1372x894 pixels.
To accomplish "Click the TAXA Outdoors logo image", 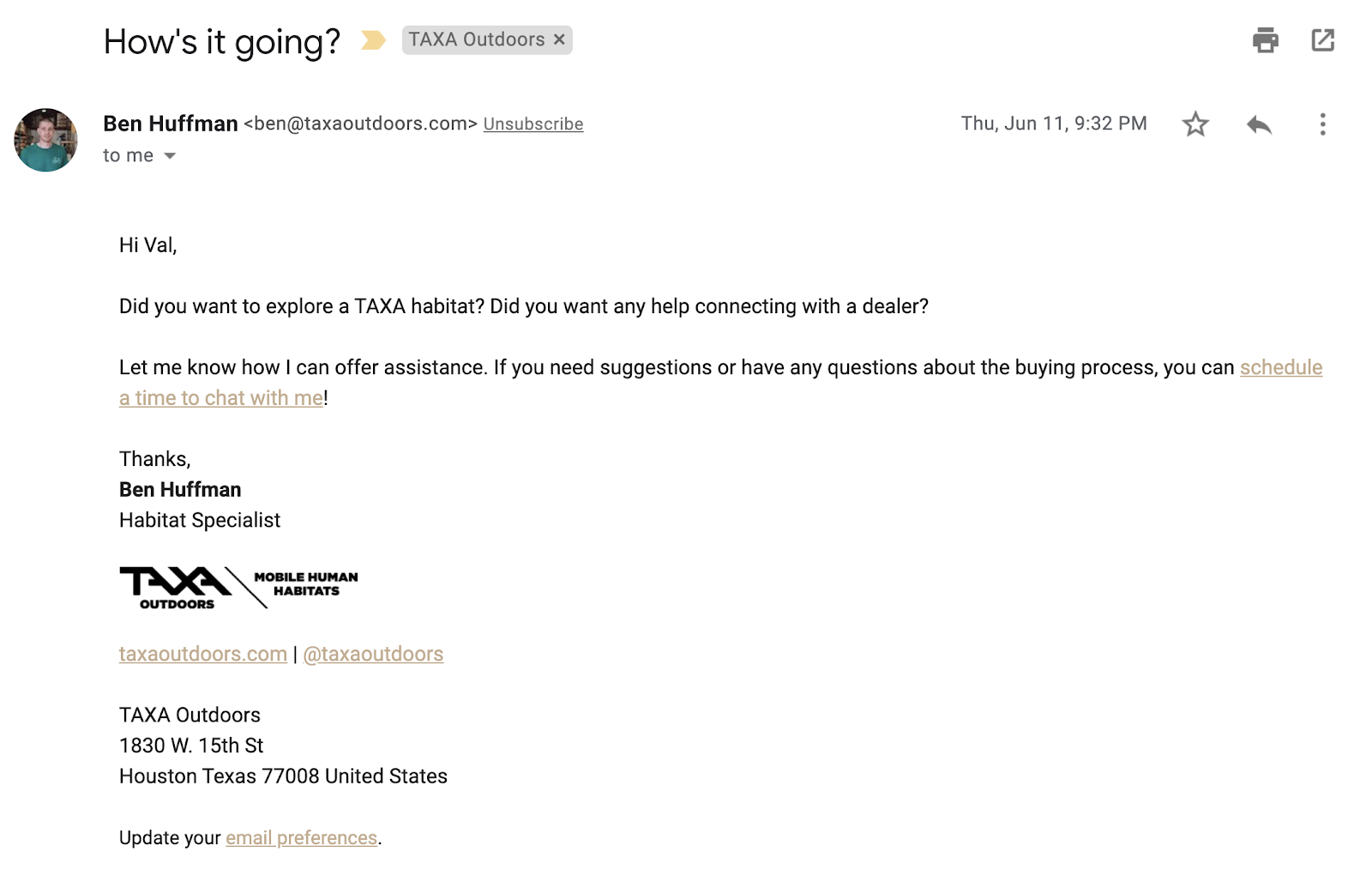I will pos(238,588).
